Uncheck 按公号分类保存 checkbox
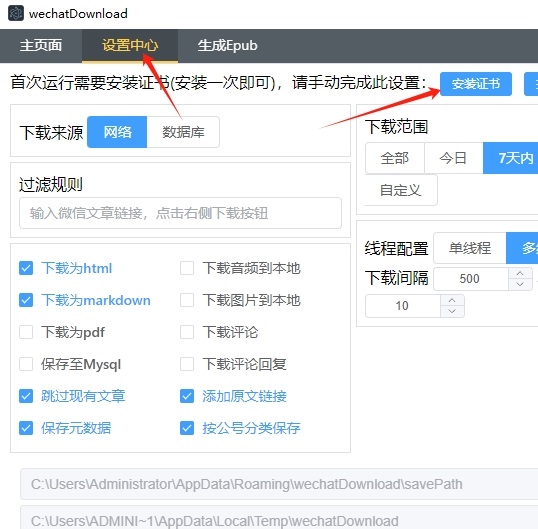The width and height of the screenshot is (538, 529). [187, 428]
